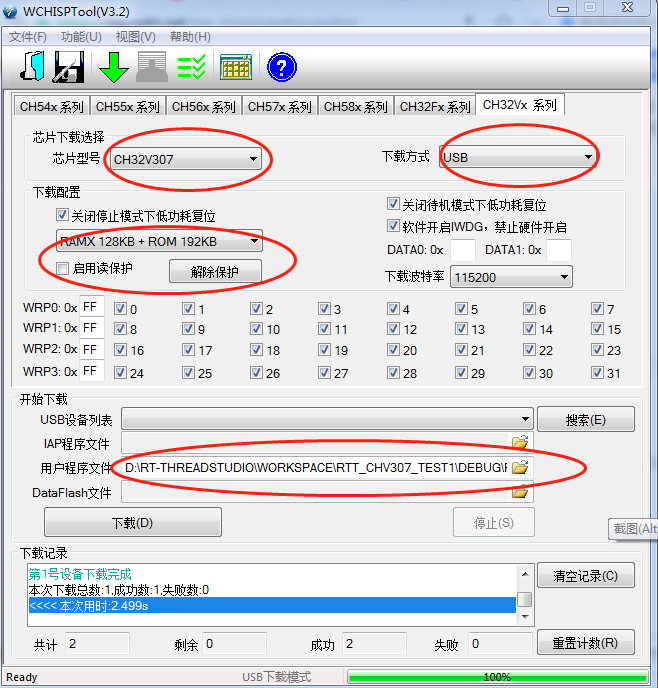Open the 文件(F) menu
Image resolution: width=658 pixels, height=688 pixels.
tap(28, 37)
